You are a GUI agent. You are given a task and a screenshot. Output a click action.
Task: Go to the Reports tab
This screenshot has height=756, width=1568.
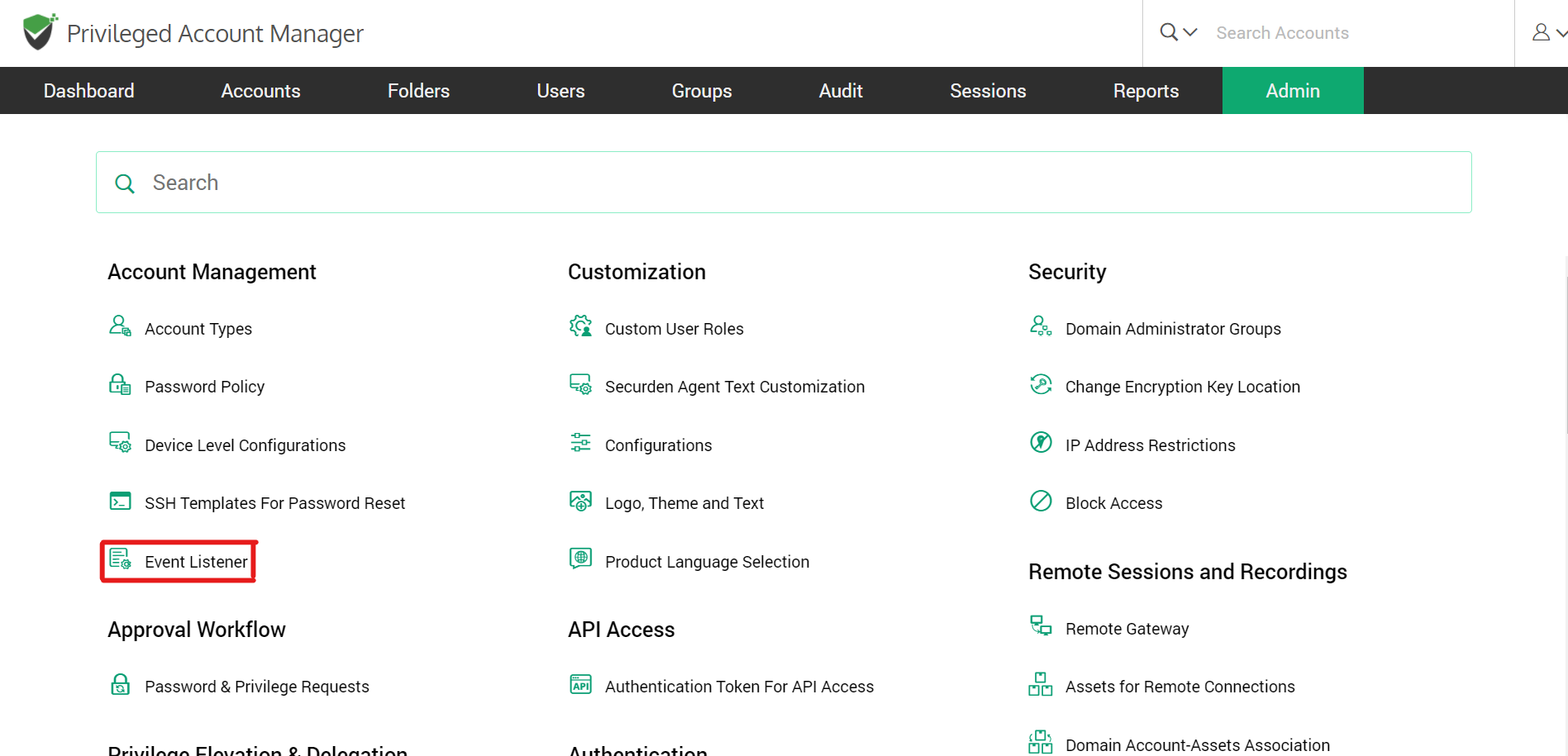click(1146, 91)
